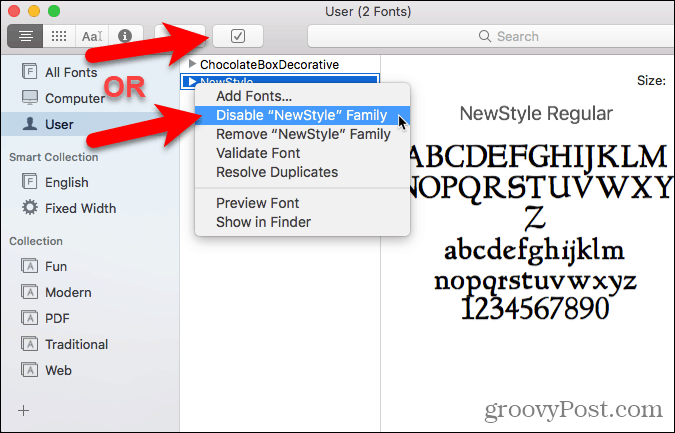Toggle the enable/disable font checkmark button
The height and width of the screenshot is (433, 675).
238,36
